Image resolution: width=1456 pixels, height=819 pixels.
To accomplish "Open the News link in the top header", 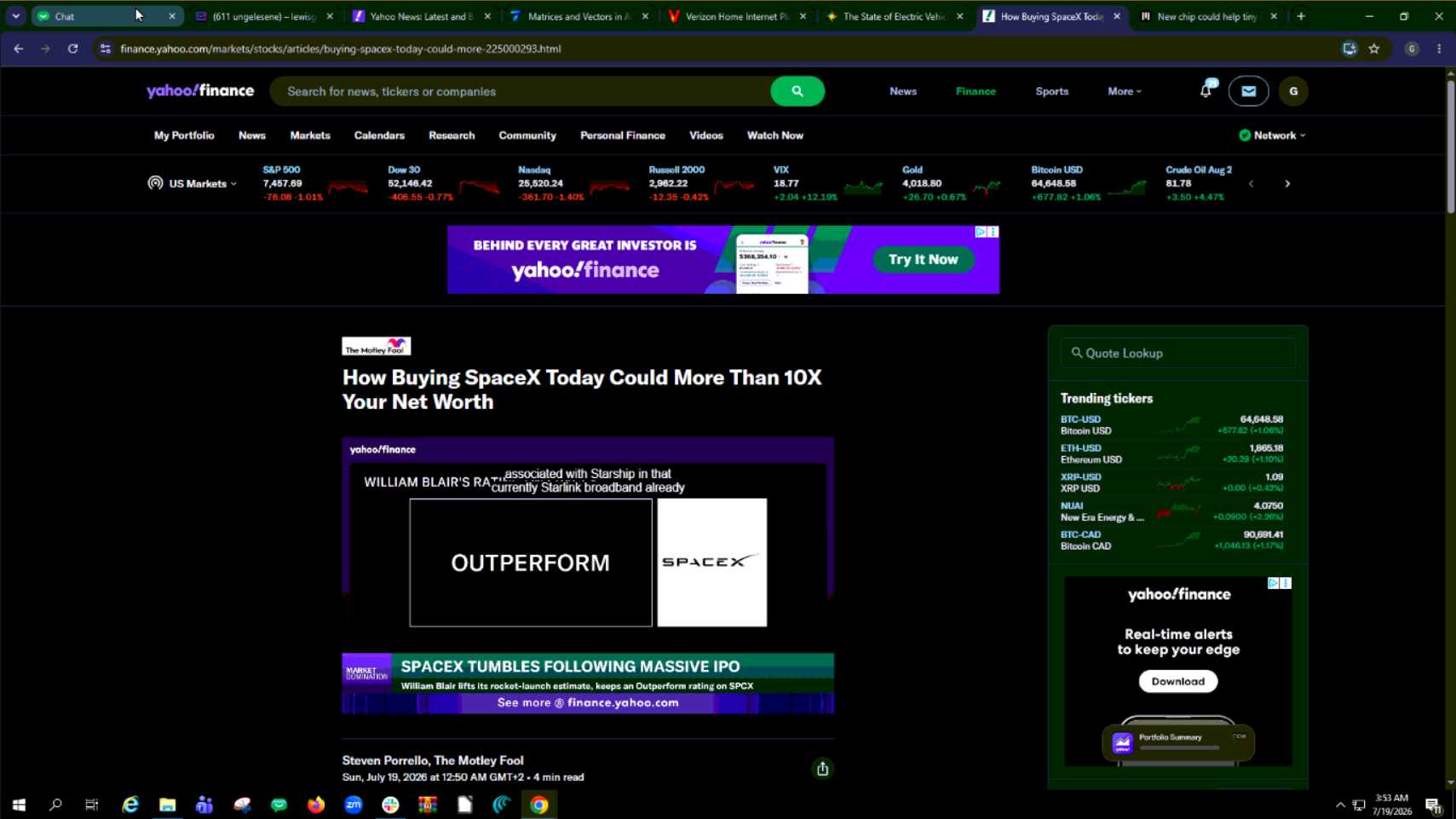I will pyautogui.click(x=903, y=91).
